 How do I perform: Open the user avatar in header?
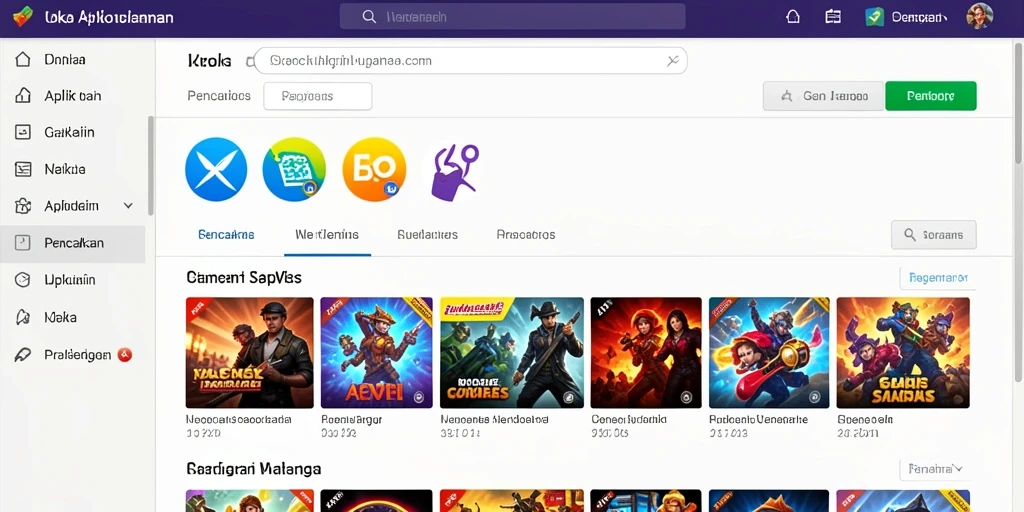click(979, 16)
